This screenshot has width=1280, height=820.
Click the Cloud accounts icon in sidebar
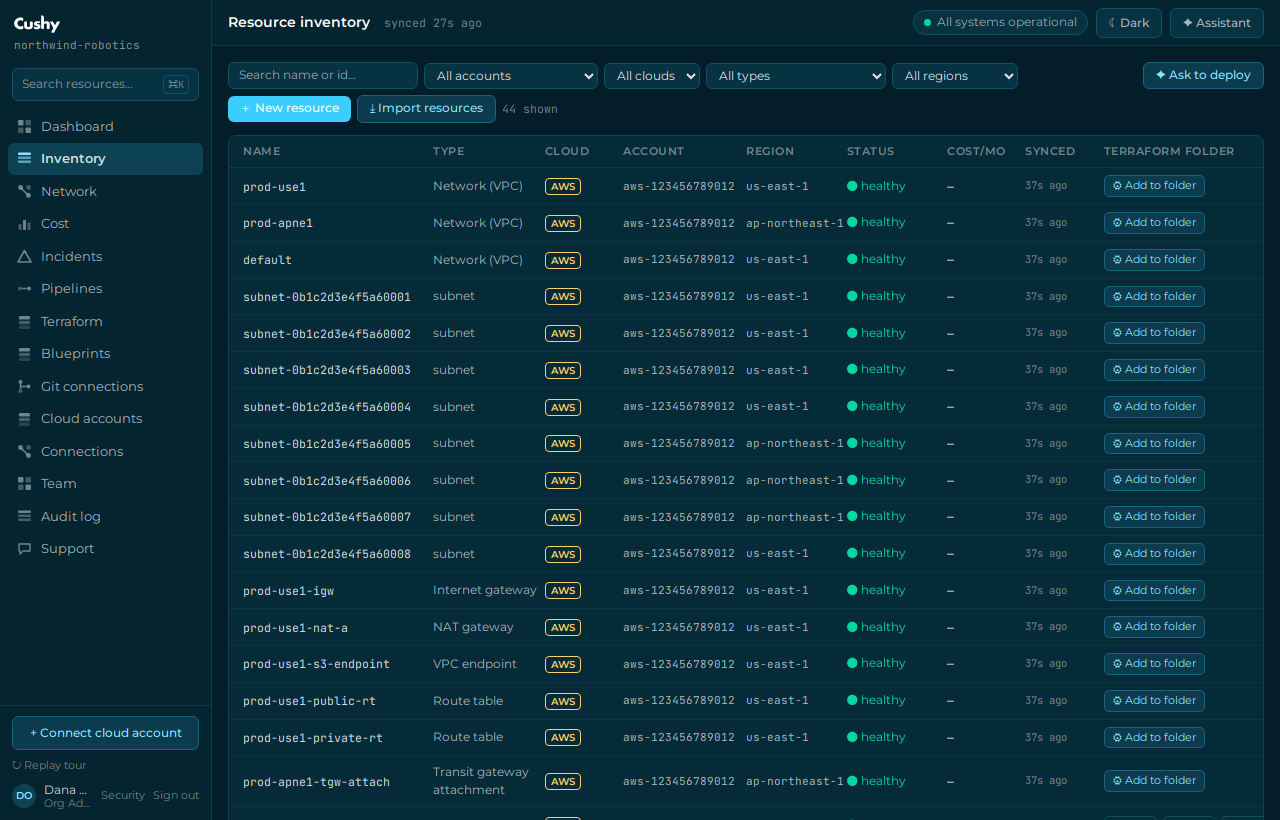click(x=24, y=419)
